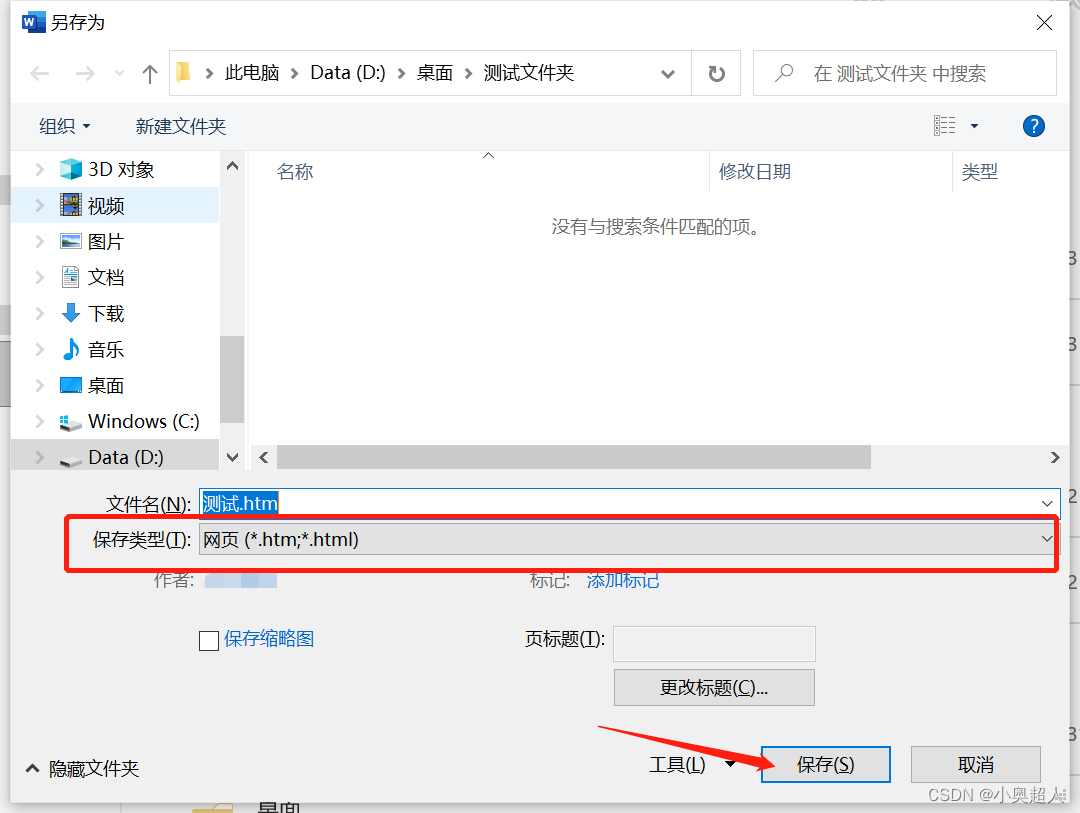Screen dimensions: 1080x813
Task: Click the 页标题 text field
Action: pos(714,644)
